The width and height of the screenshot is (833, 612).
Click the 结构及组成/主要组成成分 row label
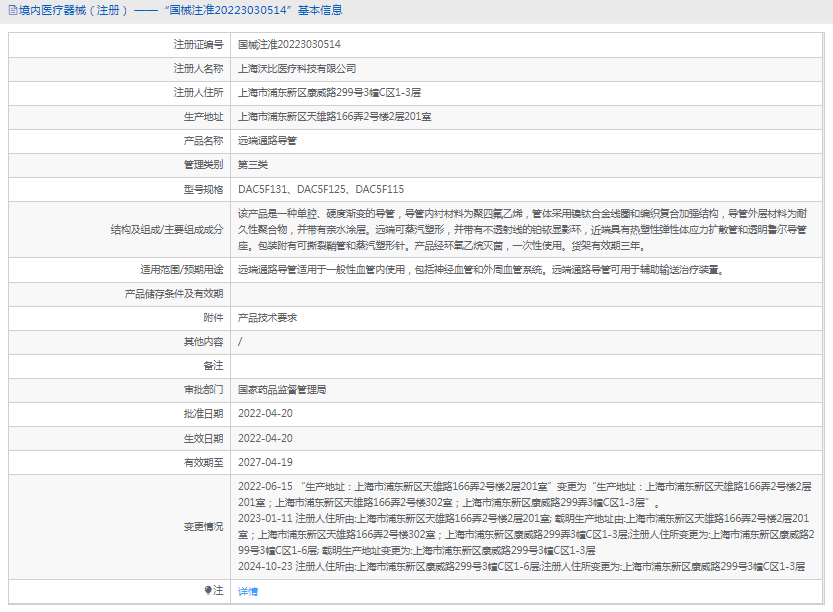(x=167, y=230)
